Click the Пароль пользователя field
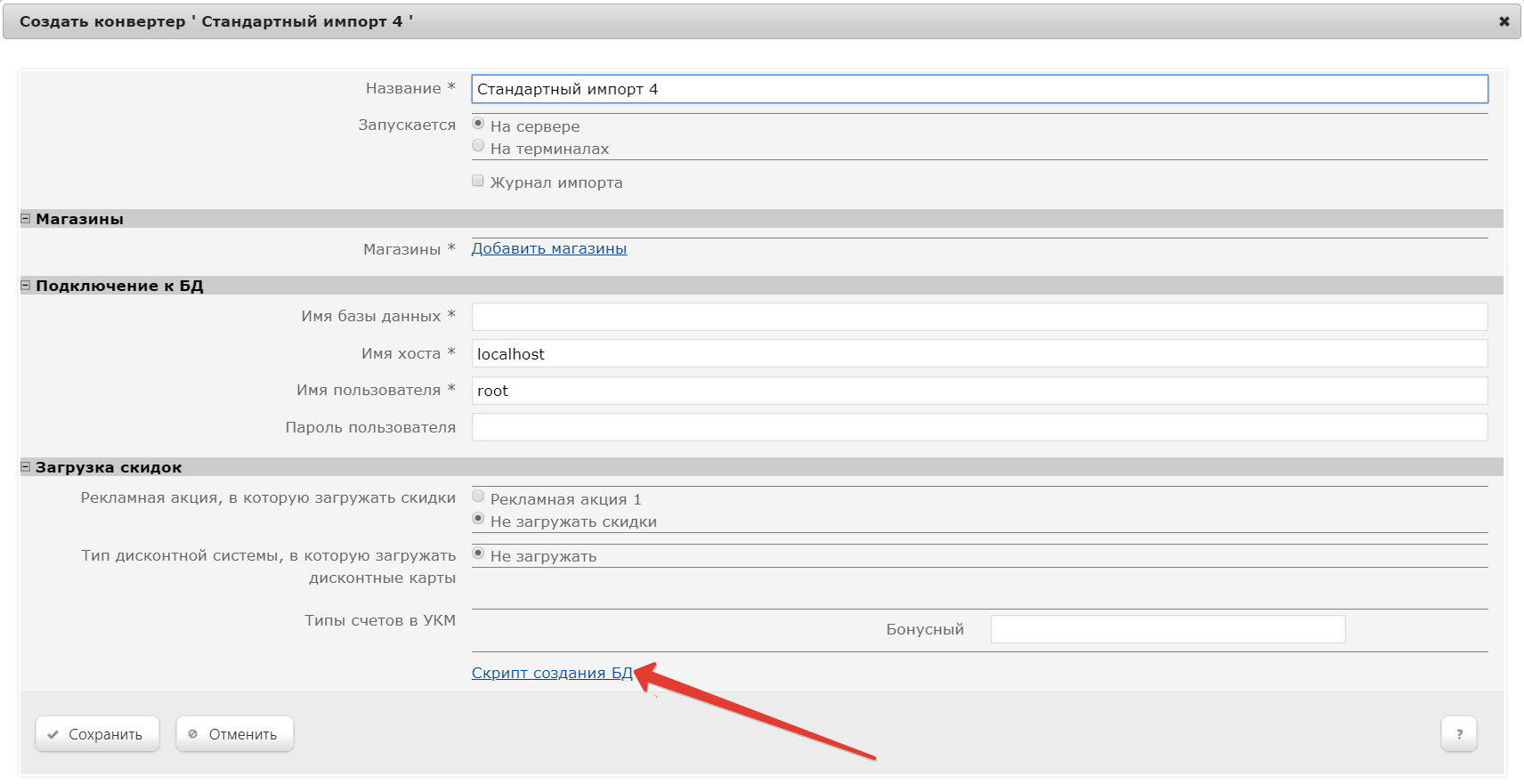Screen dimensions: 1524x784 (979, 427)
